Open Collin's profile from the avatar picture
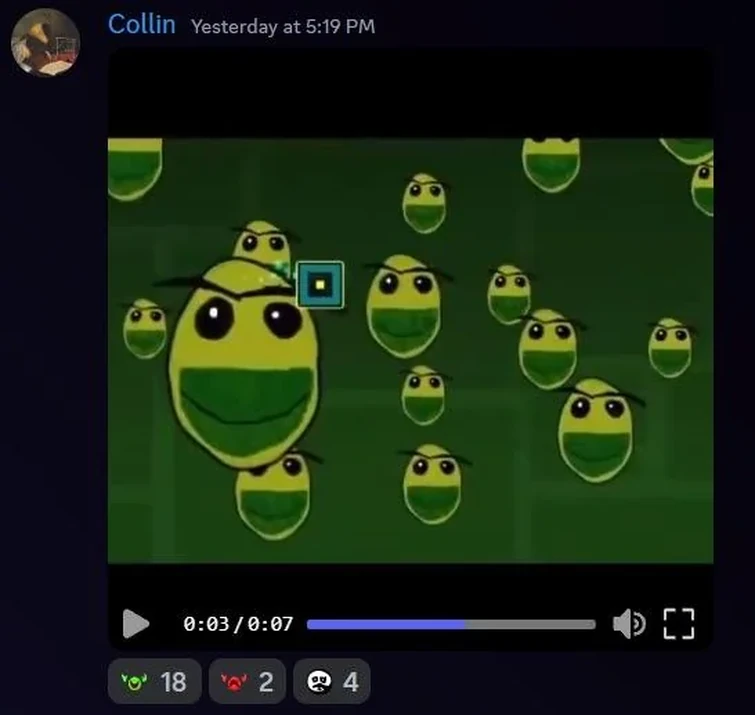Image resolution: width=755 pixels, height=715 pixels. pos(45,42)
